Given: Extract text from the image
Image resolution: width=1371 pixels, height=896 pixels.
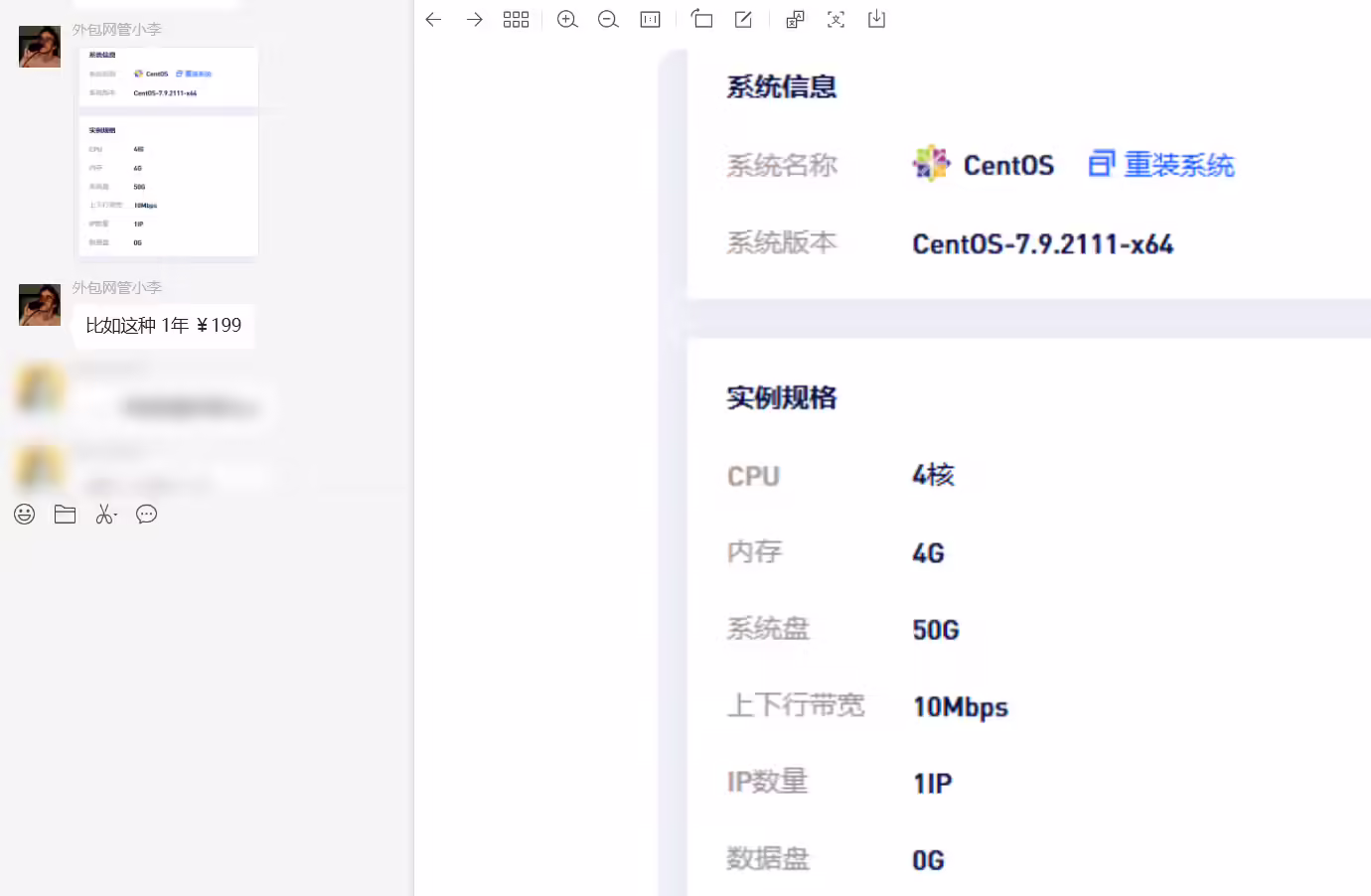Looking at the screenshot, I should pos(836,19).
